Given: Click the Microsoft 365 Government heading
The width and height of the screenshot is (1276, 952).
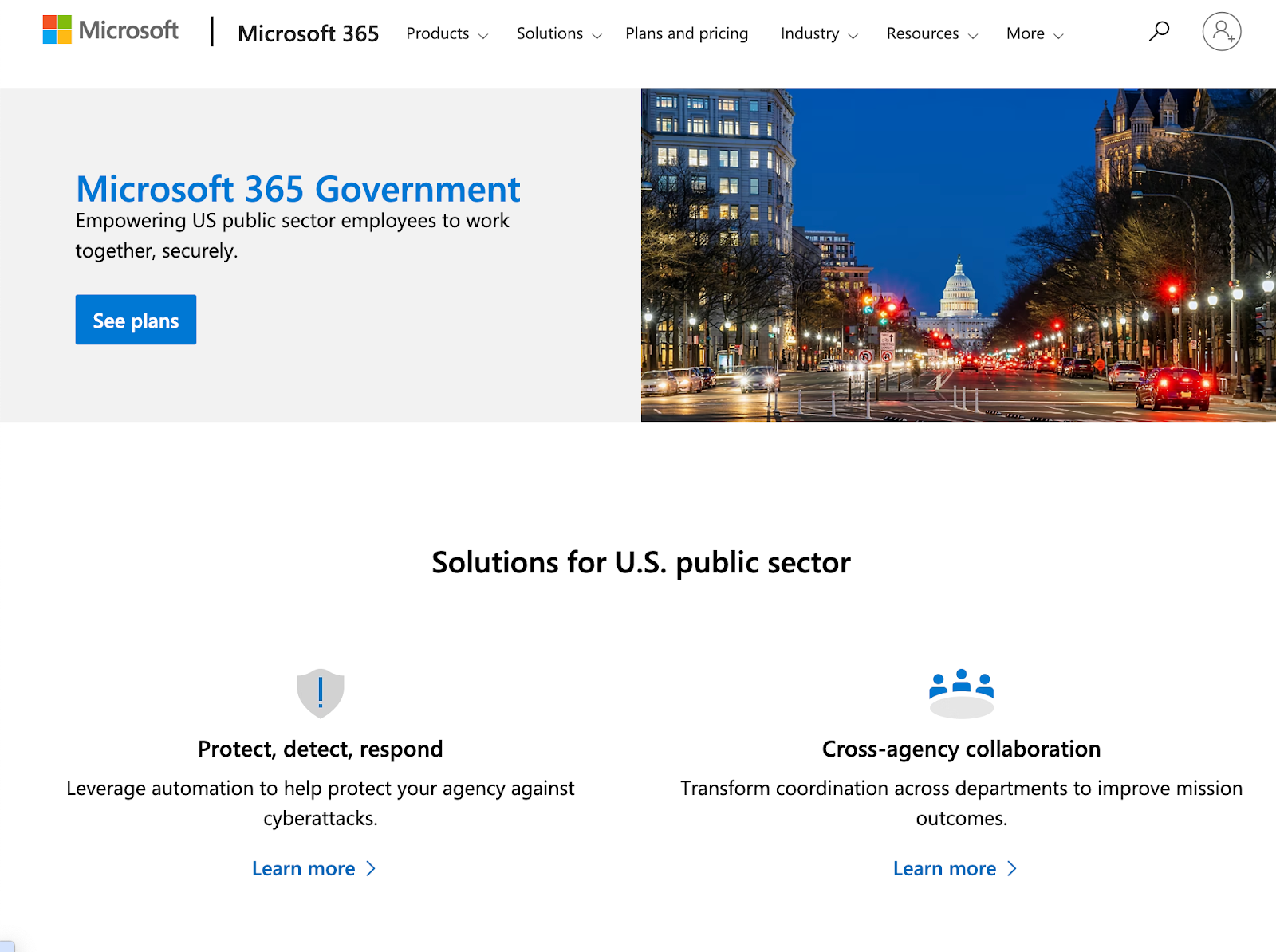Looking at the screenshot, I should tap(297, 188).
